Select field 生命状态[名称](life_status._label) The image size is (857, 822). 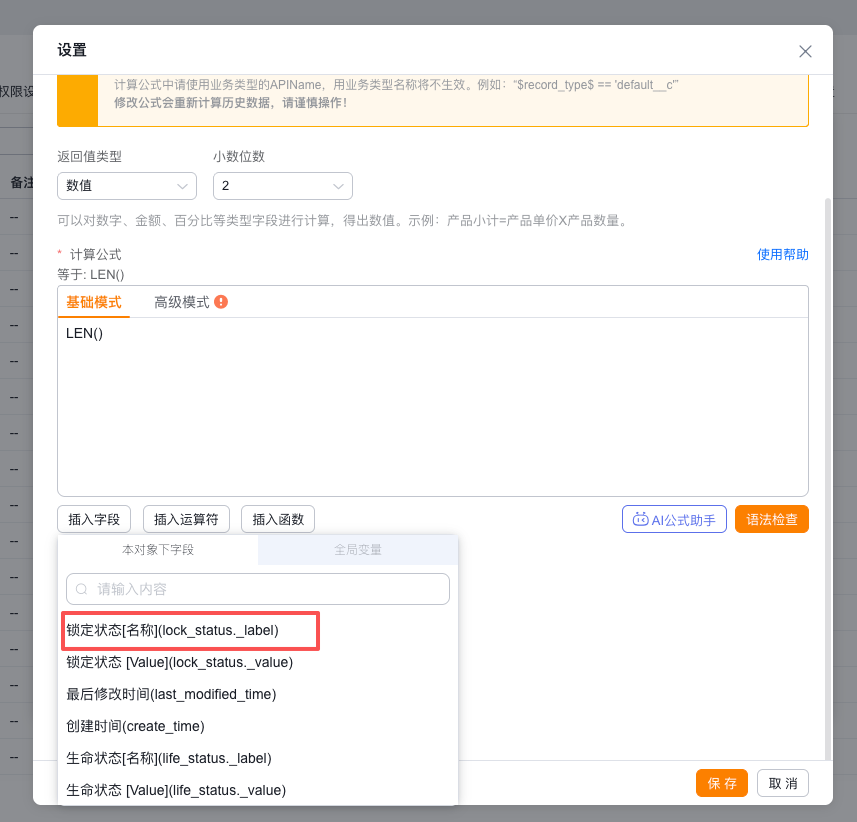pyautogui.click(x=258, y=759)
